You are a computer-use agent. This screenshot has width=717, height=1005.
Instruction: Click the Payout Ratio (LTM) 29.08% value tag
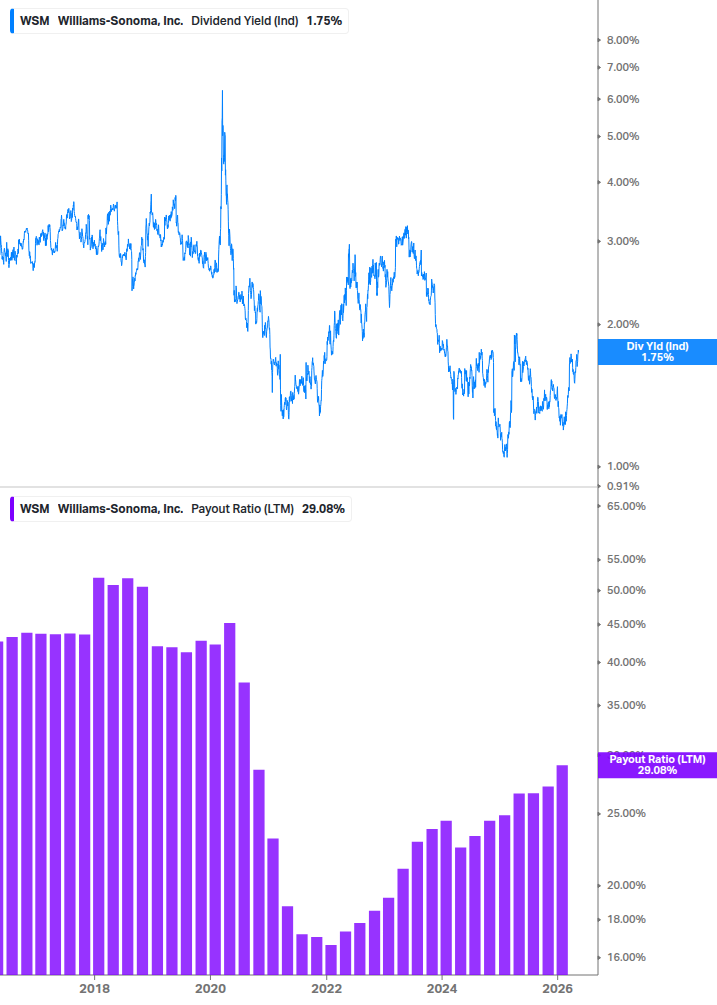pyautogui.click(x=657, y=765)
